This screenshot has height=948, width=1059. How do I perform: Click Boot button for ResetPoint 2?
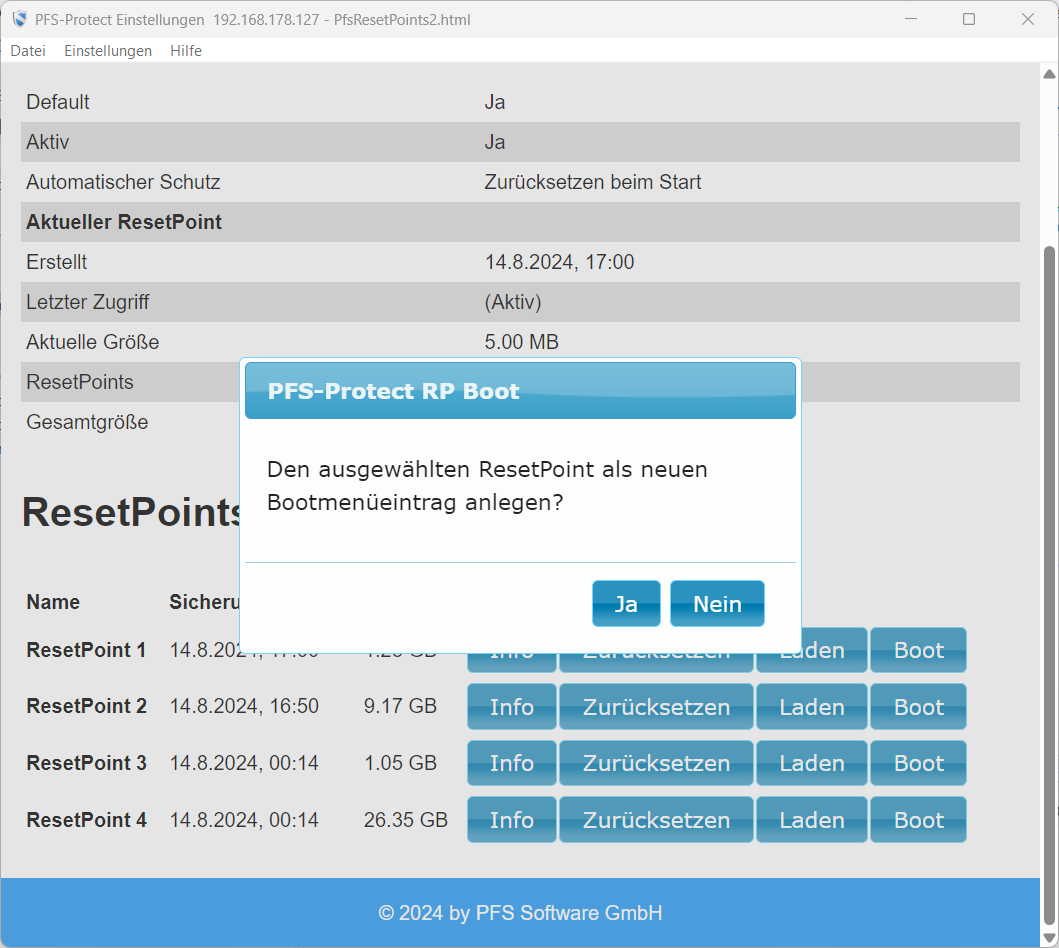point(918,707)
